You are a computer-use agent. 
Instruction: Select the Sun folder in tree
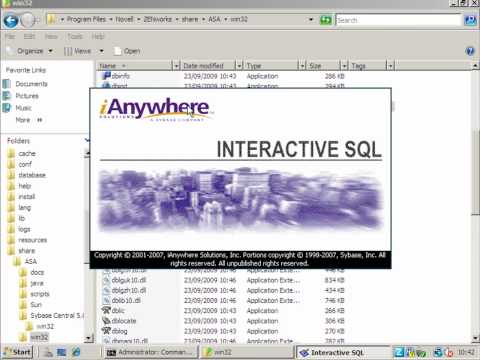(x=36, y=305)
